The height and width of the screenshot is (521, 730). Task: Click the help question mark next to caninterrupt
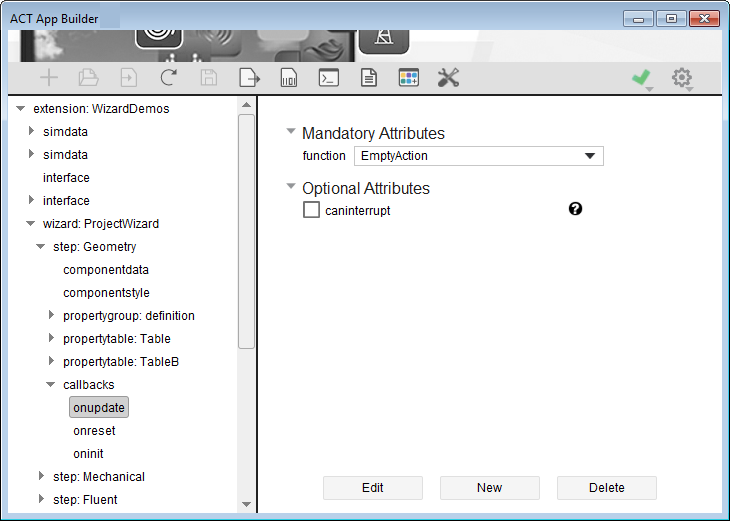point(575,209)
